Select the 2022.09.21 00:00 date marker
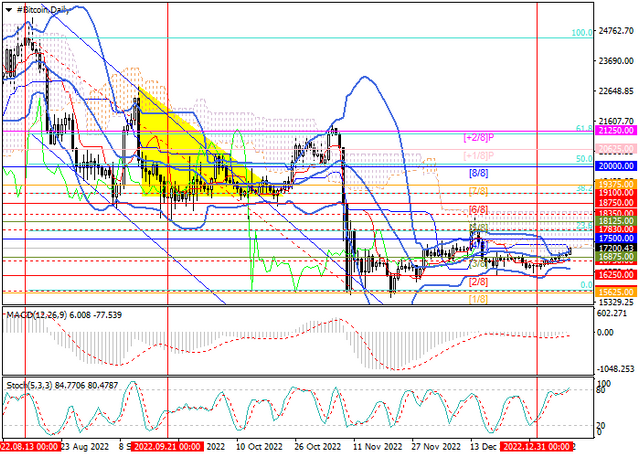The image size is (640, 457). point(167,446)
